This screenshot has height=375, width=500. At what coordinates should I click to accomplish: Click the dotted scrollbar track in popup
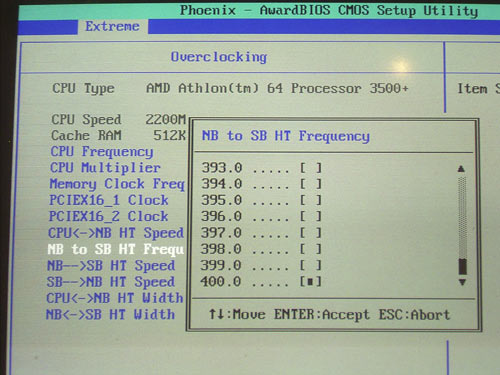pyautogui.click(x=462, y=217)
